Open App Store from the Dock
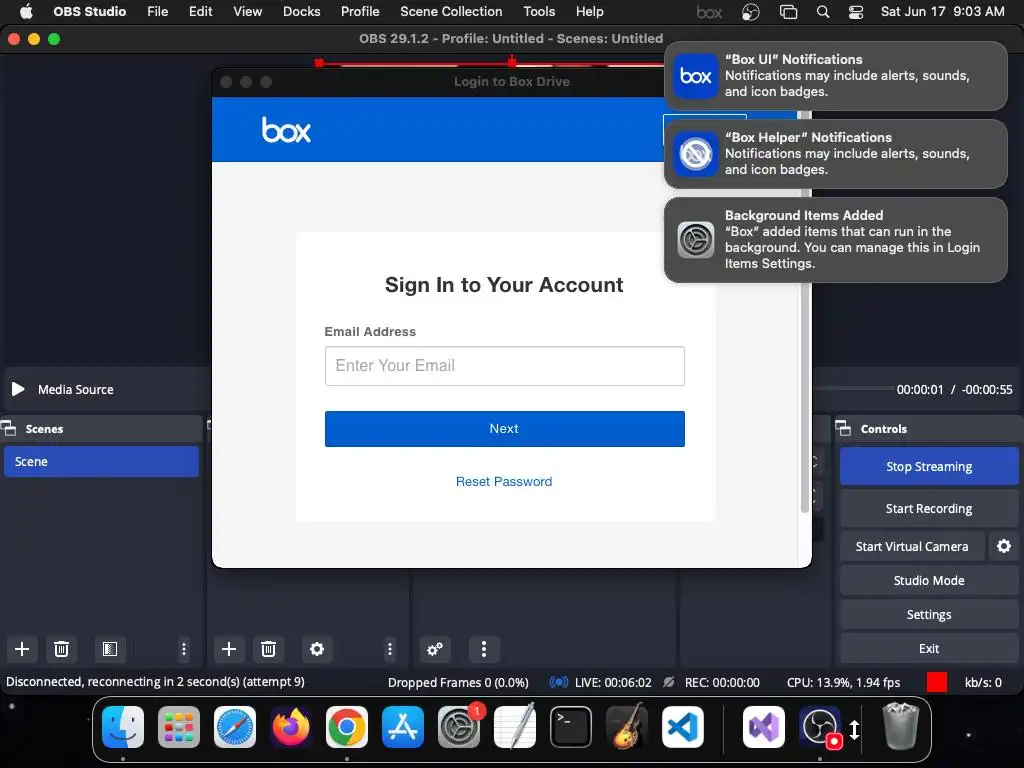The width and height of the screenshot is (1024, 768). click(x=403, y=727)
